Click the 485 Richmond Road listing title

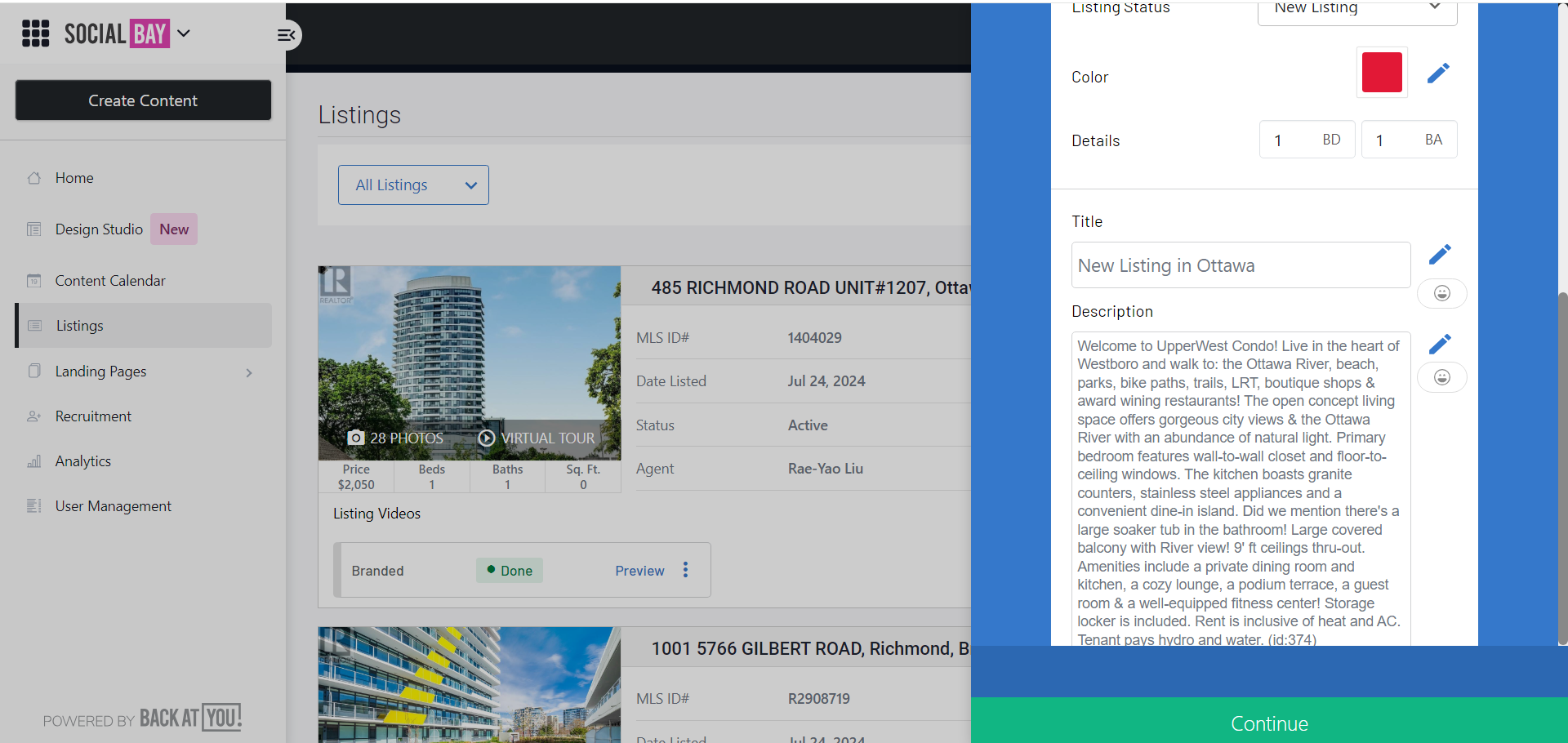point(810,288)
